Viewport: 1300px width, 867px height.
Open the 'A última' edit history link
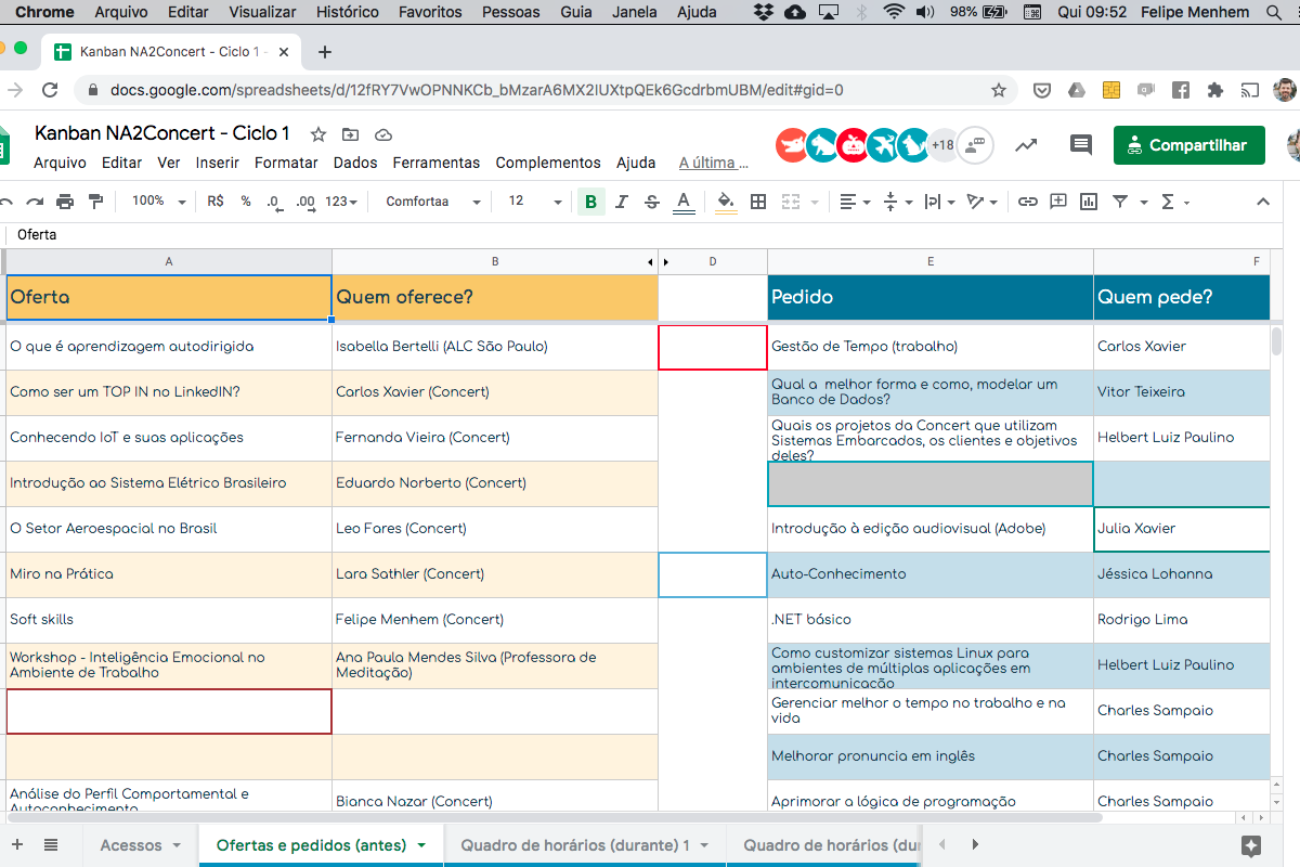(713, 163)
